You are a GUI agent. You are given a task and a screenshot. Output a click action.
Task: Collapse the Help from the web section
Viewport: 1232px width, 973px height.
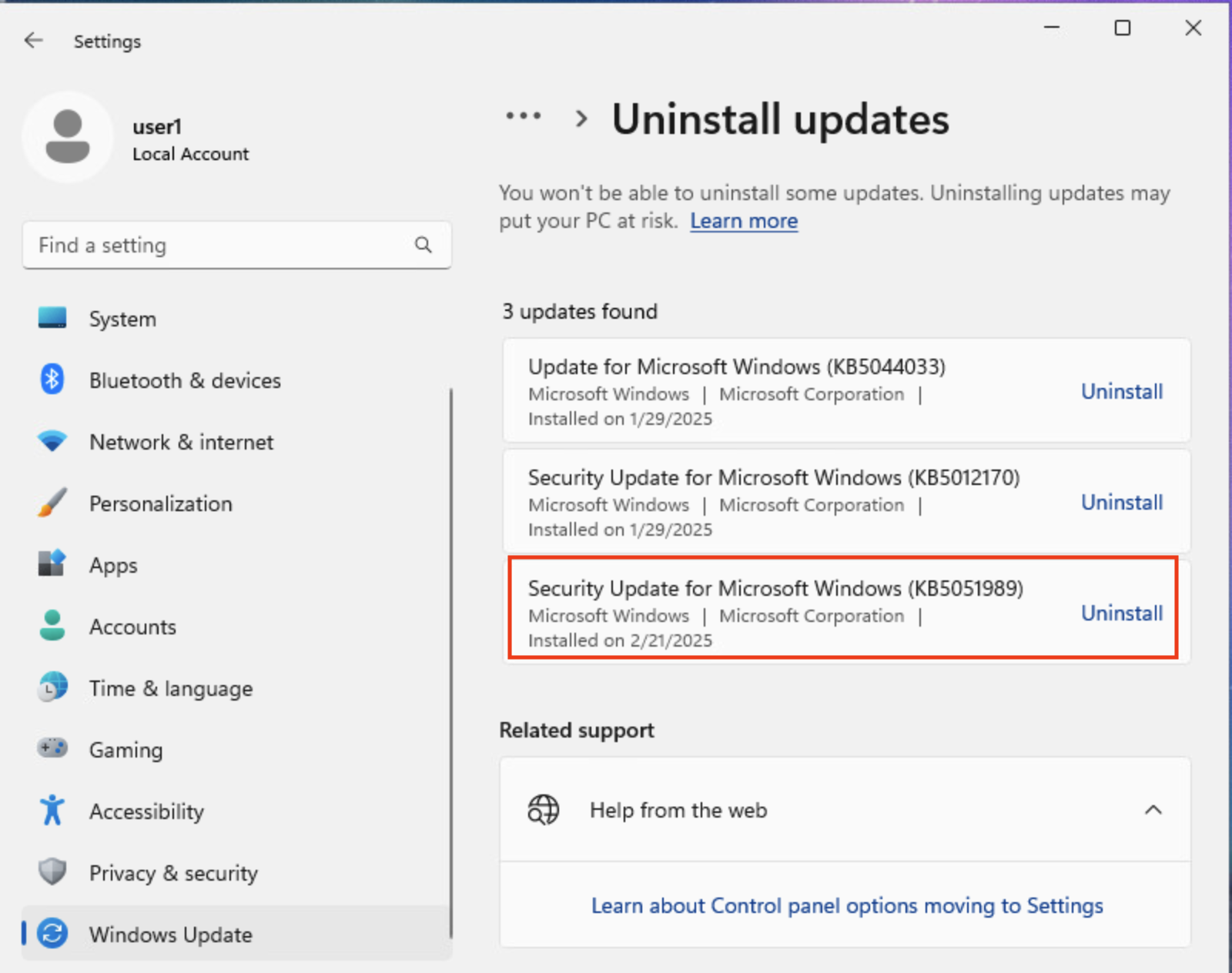tap(1153, 810)
